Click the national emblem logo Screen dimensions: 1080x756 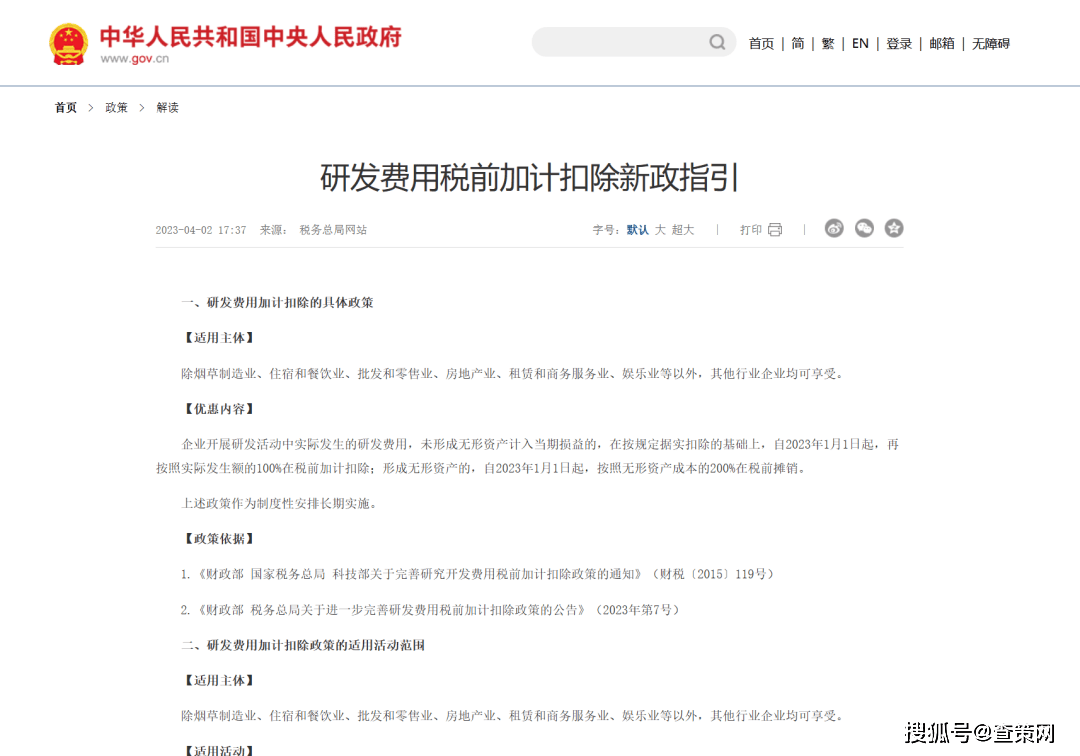69,43
